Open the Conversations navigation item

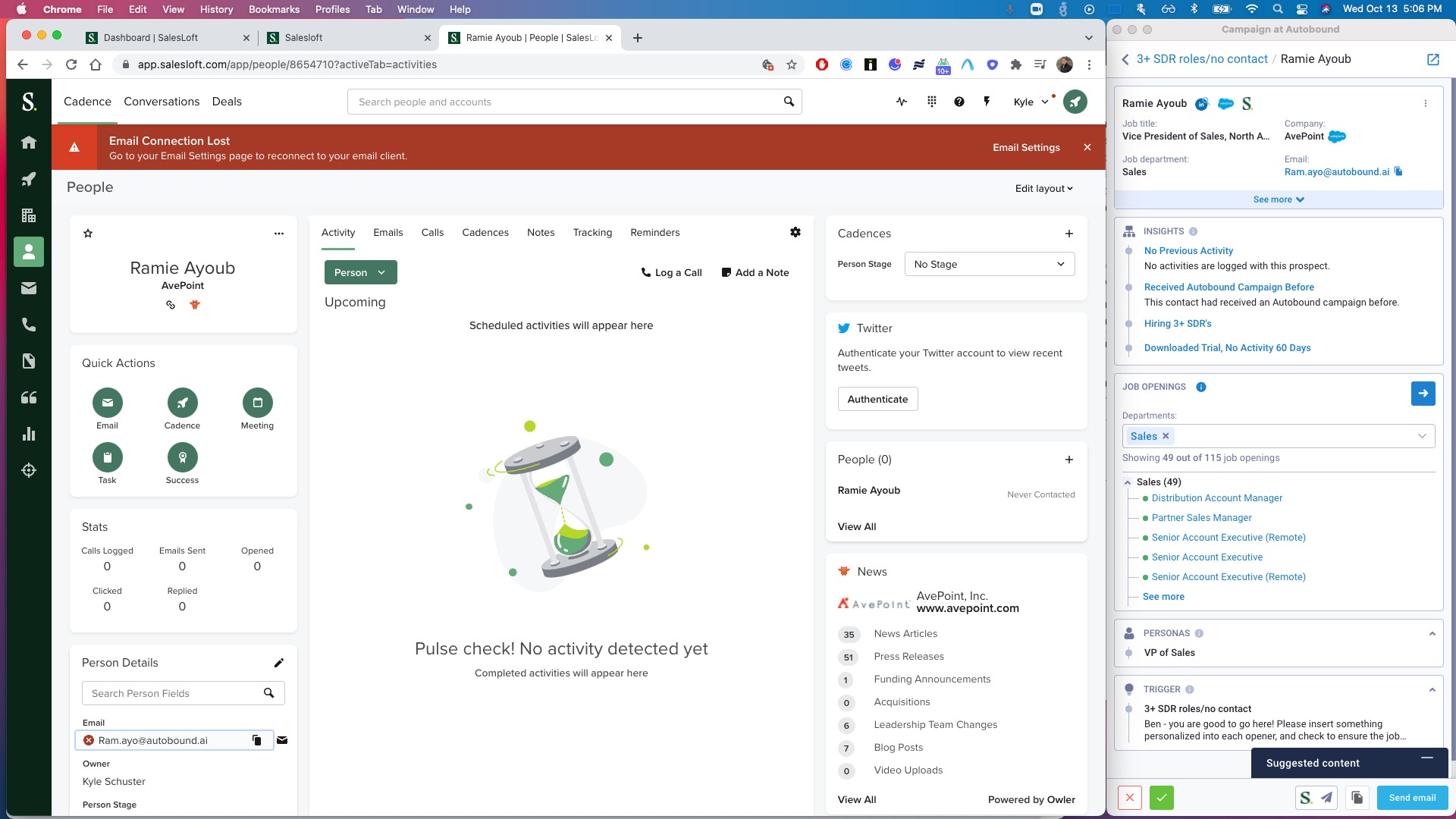(x=162, y=102)
